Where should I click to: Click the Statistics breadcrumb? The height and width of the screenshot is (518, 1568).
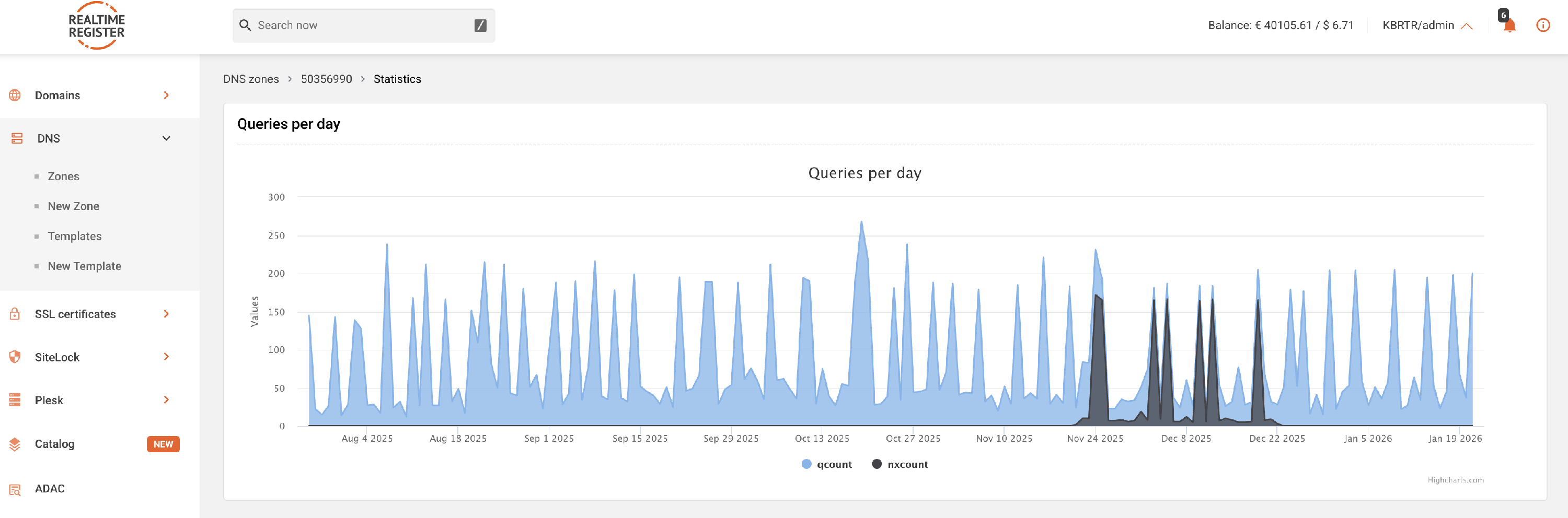[x=397, y=79]
